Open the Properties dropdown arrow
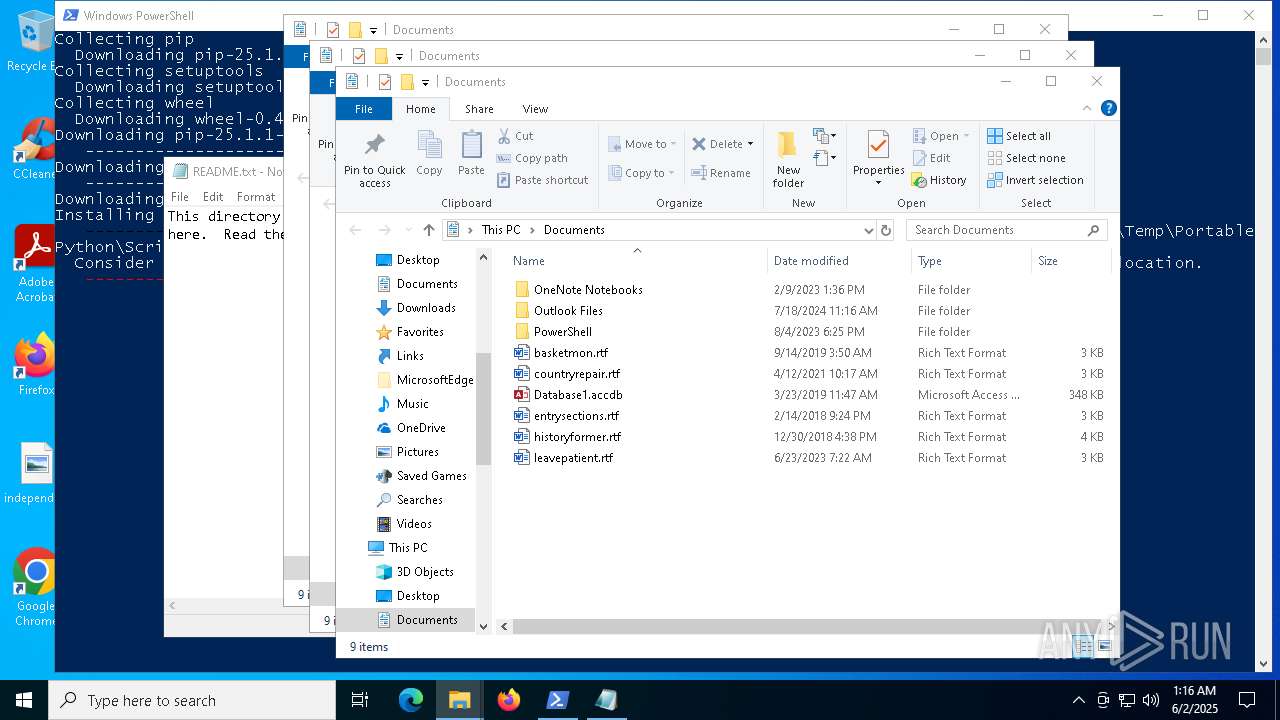Image resolution: width=1280 pixels, height=720 pixels. click(878, 182)
